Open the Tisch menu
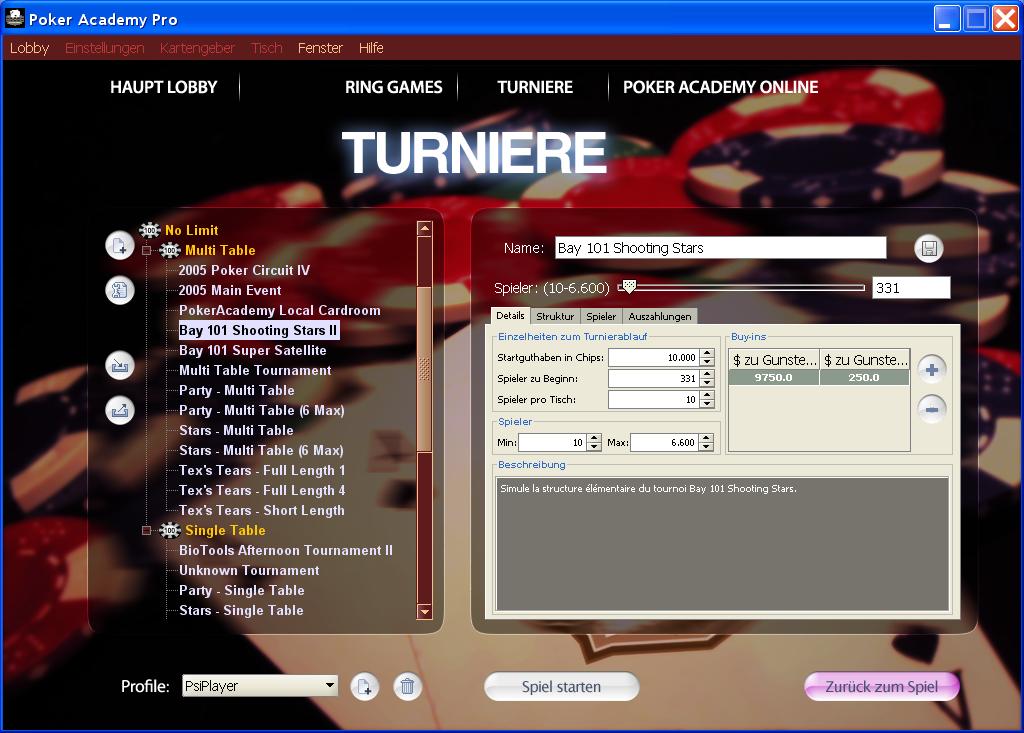 click(266, 48)
